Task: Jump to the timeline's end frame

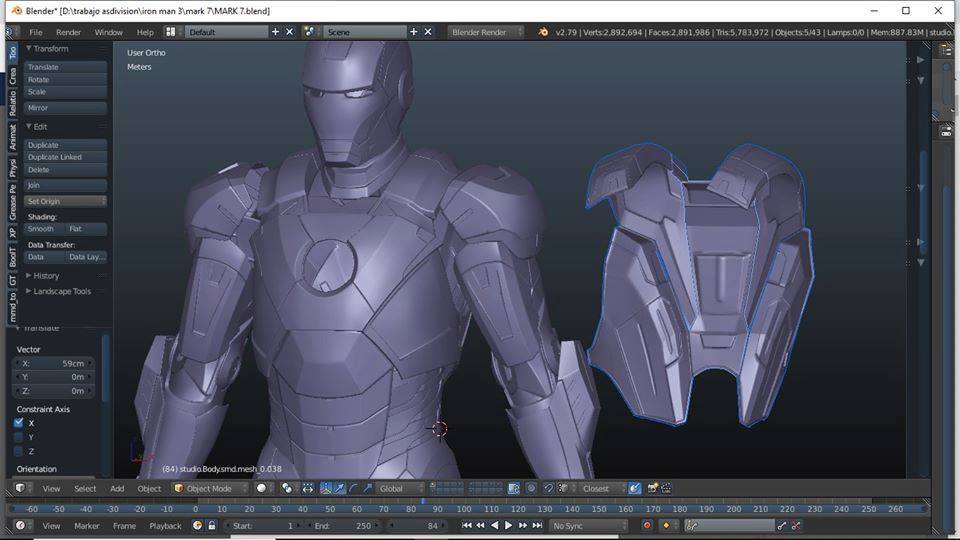Action: [537, 525]
